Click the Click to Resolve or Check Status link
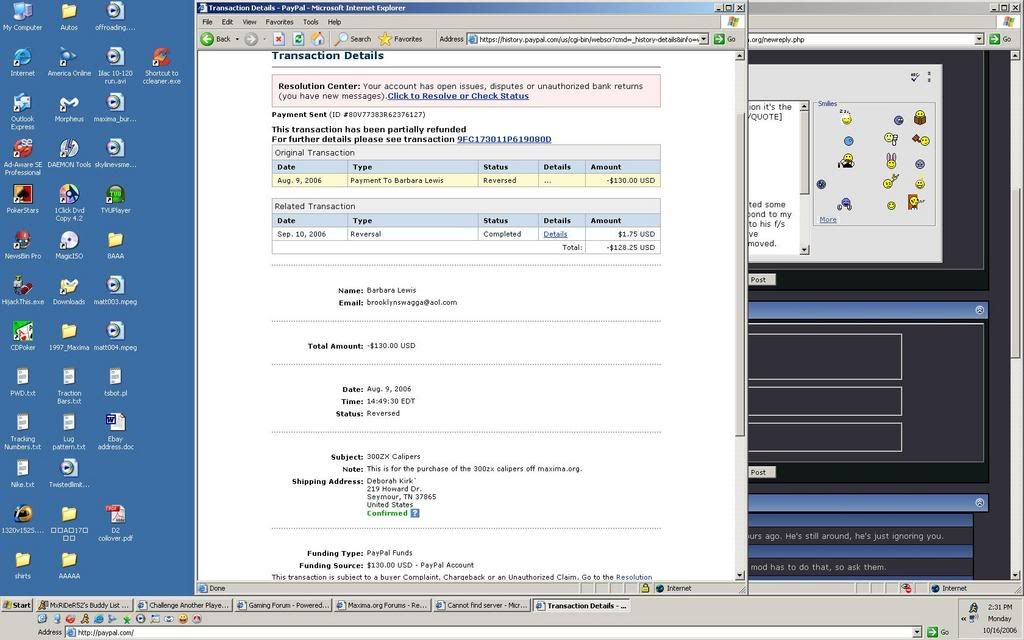Screen dimensions: 1024x640 tap(458, 96)
